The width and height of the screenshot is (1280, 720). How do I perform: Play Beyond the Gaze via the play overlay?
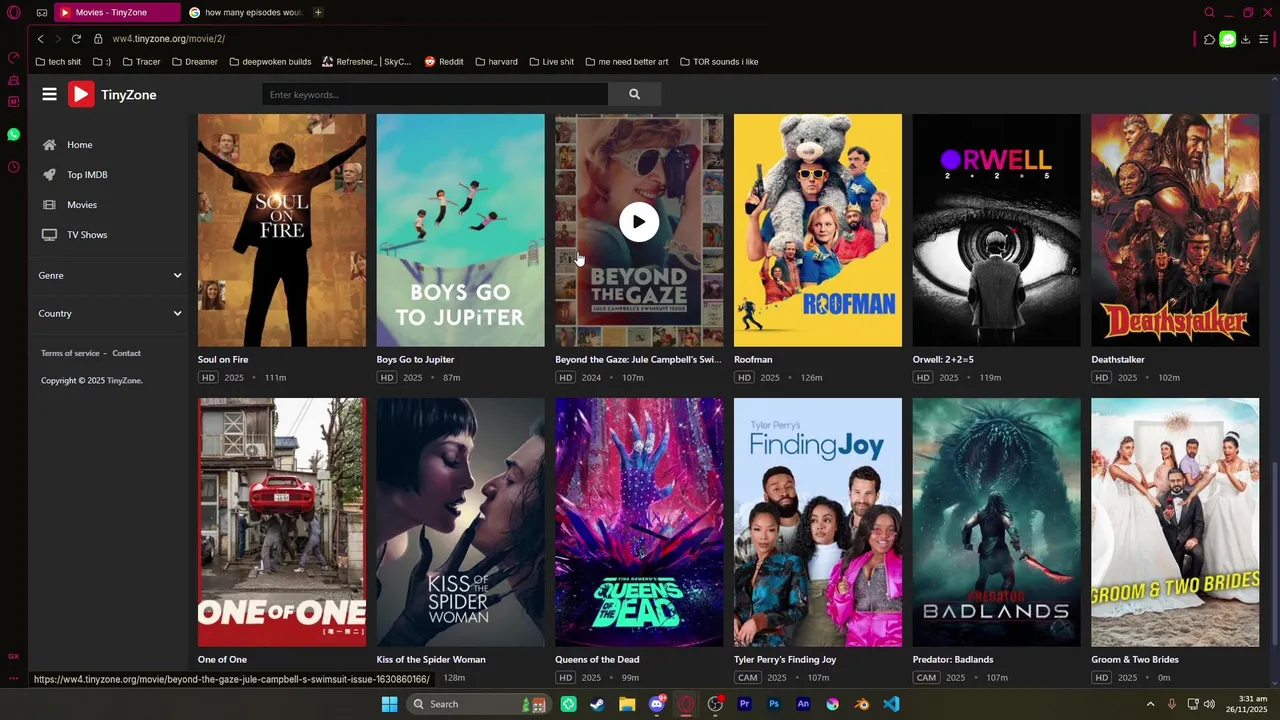(639, 222)
